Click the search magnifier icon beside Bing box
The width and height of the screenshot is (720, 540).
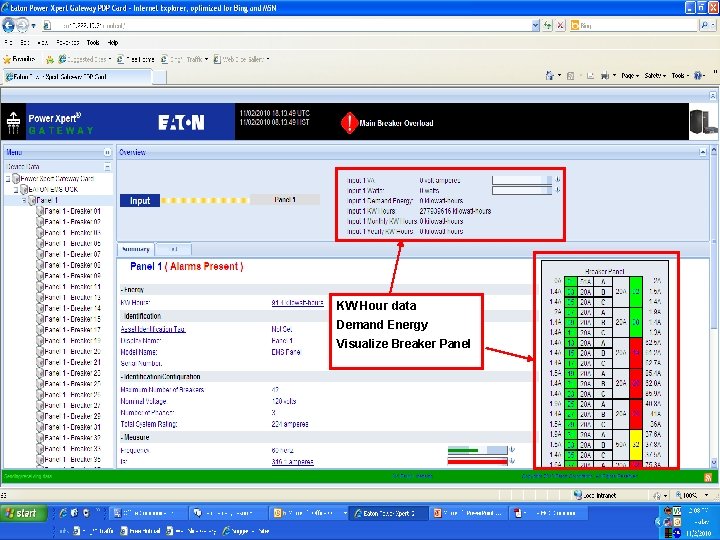point(705,26)
